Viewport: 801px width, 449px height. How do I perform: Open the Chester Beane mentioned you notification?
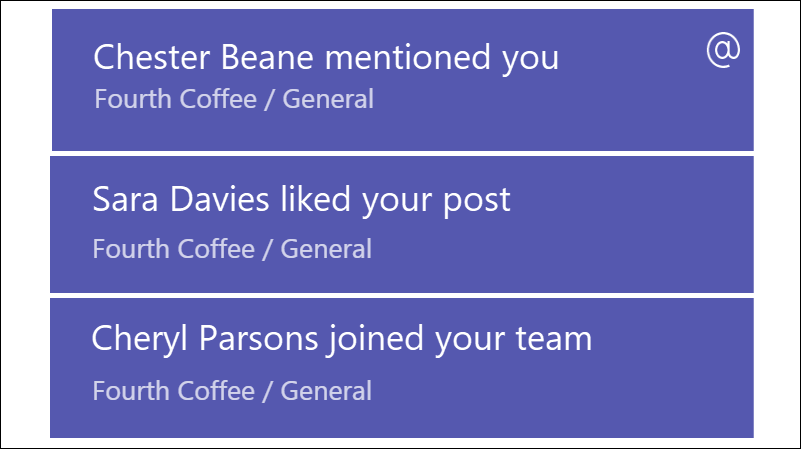[403, 80]
